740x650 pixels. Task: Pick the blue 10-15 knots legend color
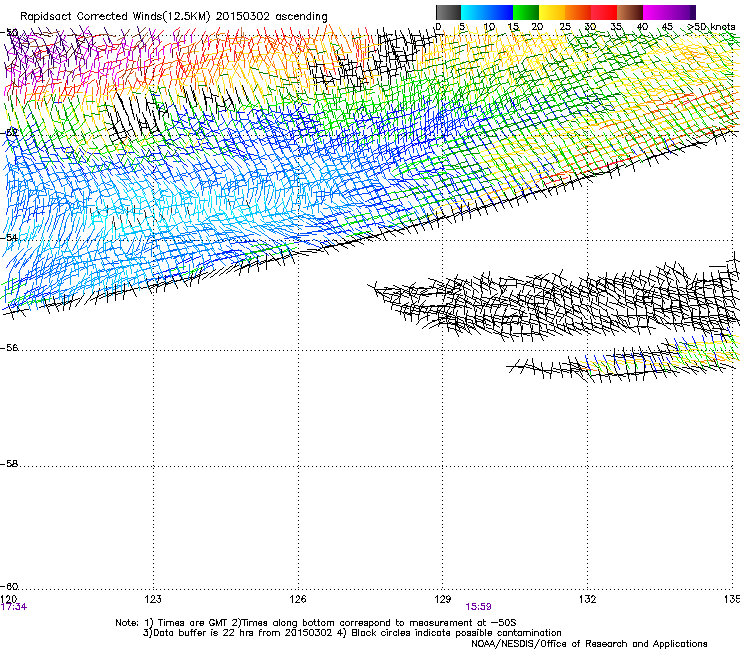coord(500,12)
